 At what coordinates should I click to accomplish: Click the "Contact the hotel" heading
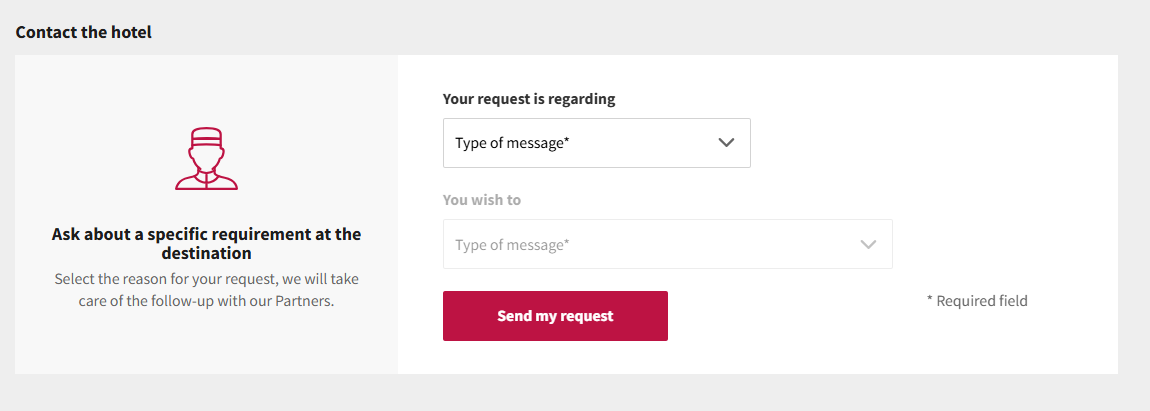[84, 32]
